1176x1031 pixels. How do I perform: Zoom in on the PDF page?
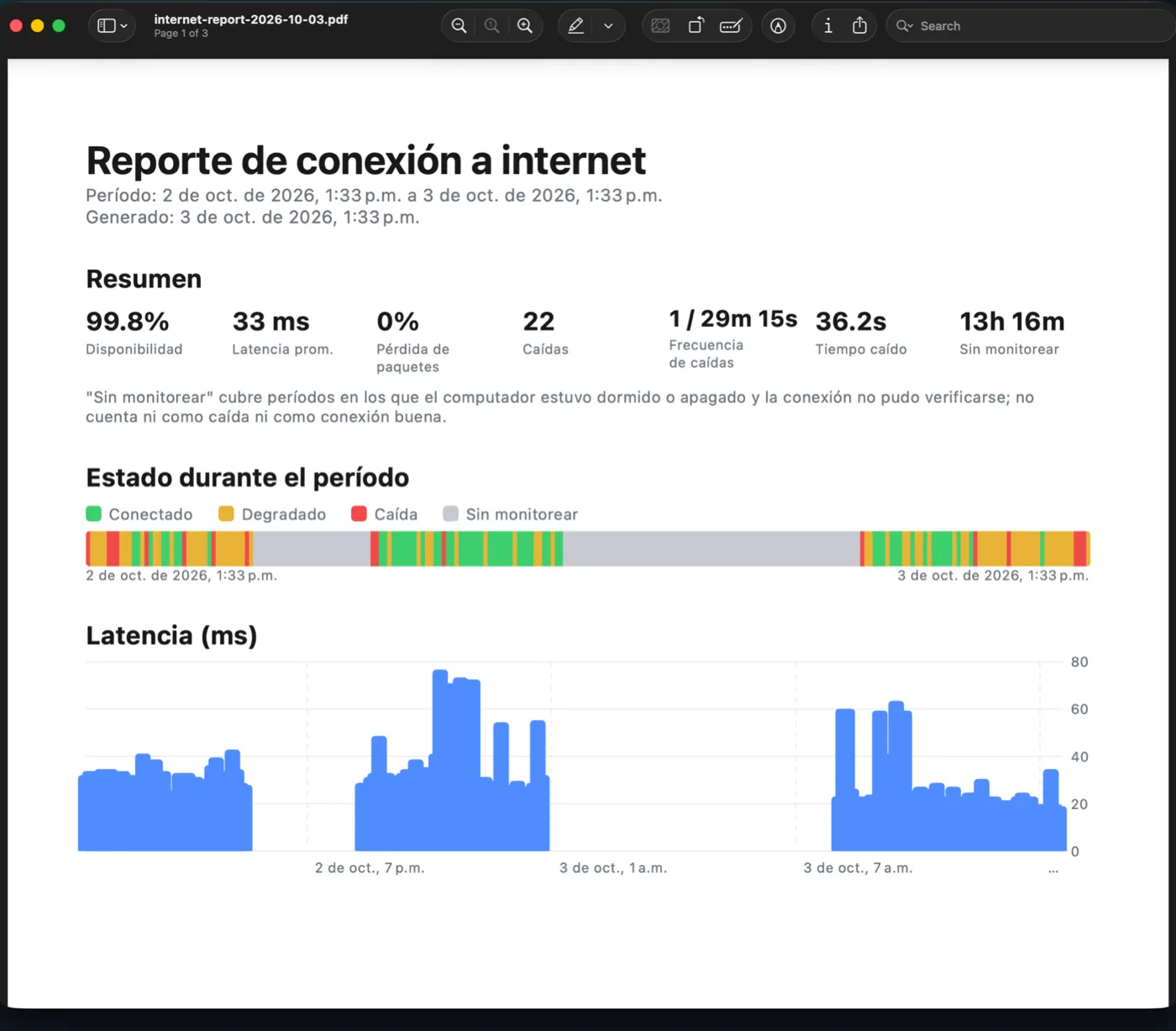click(525, 26)
